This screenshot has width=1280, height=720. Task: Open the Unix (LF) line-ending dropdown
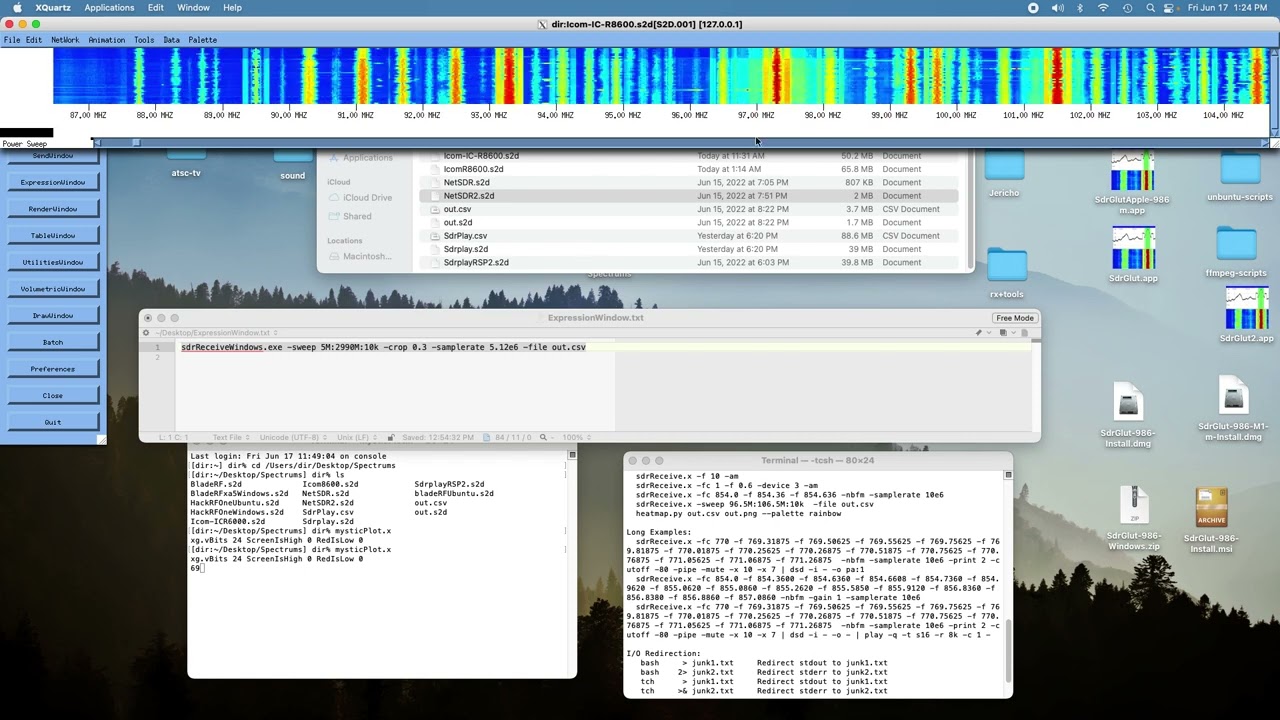[357, 437]
